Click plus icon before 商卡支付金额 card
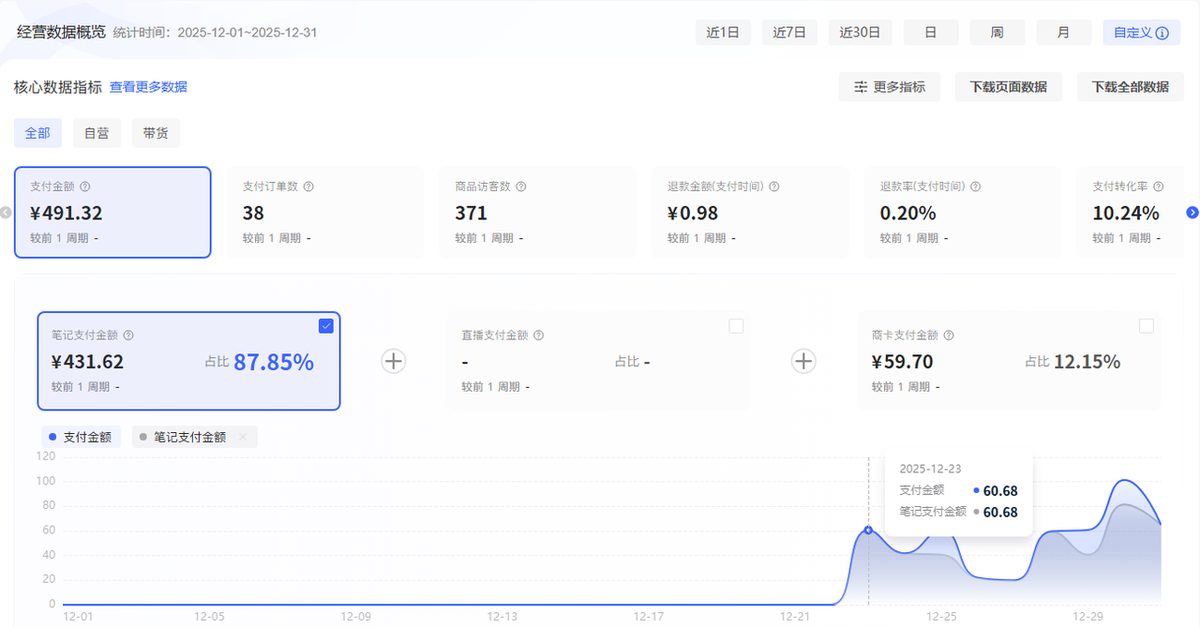 [x=803, y=361]
